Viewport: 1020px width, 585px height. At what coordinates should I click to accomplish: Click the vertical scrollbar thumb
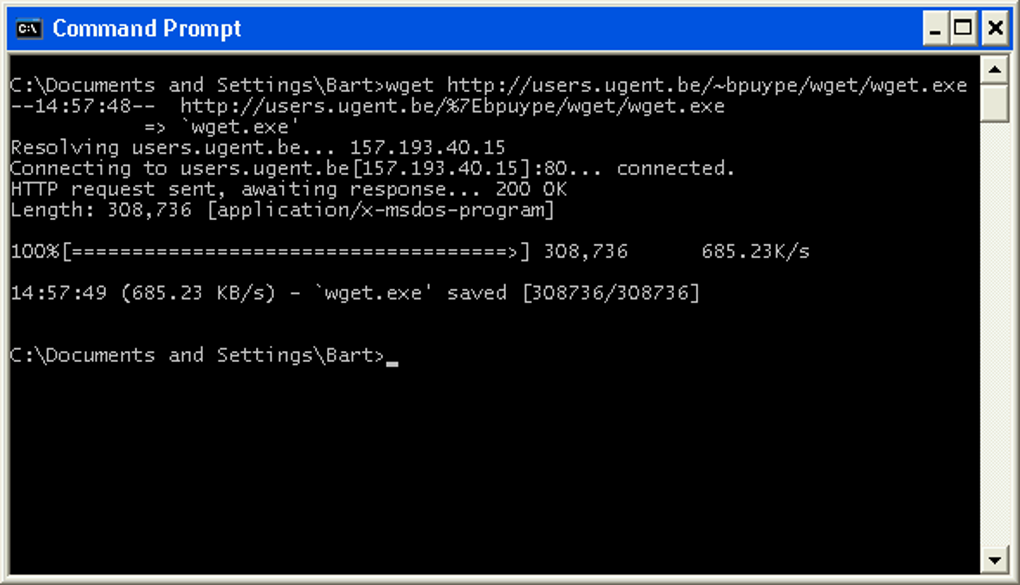point(994,103)
